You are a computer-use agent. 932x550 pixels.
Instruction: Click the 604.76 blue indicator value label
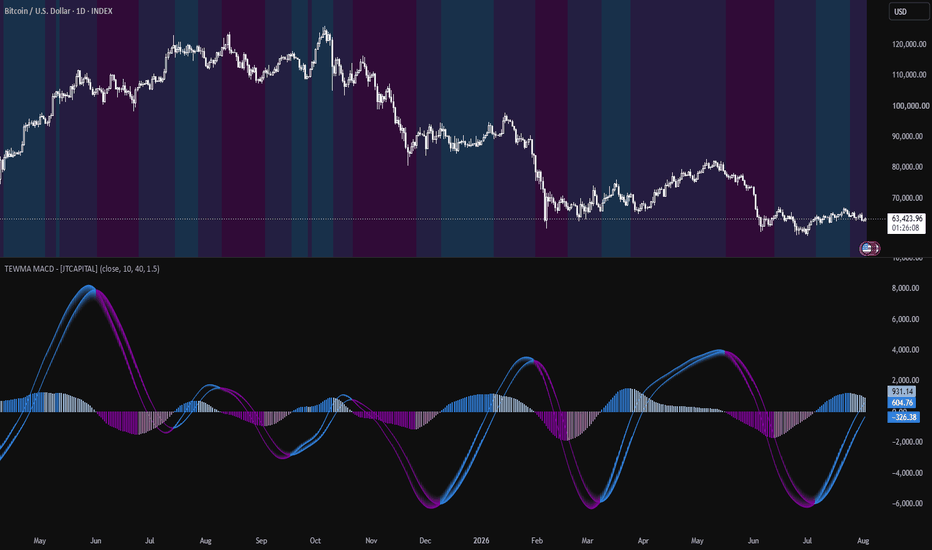(902, 403)
